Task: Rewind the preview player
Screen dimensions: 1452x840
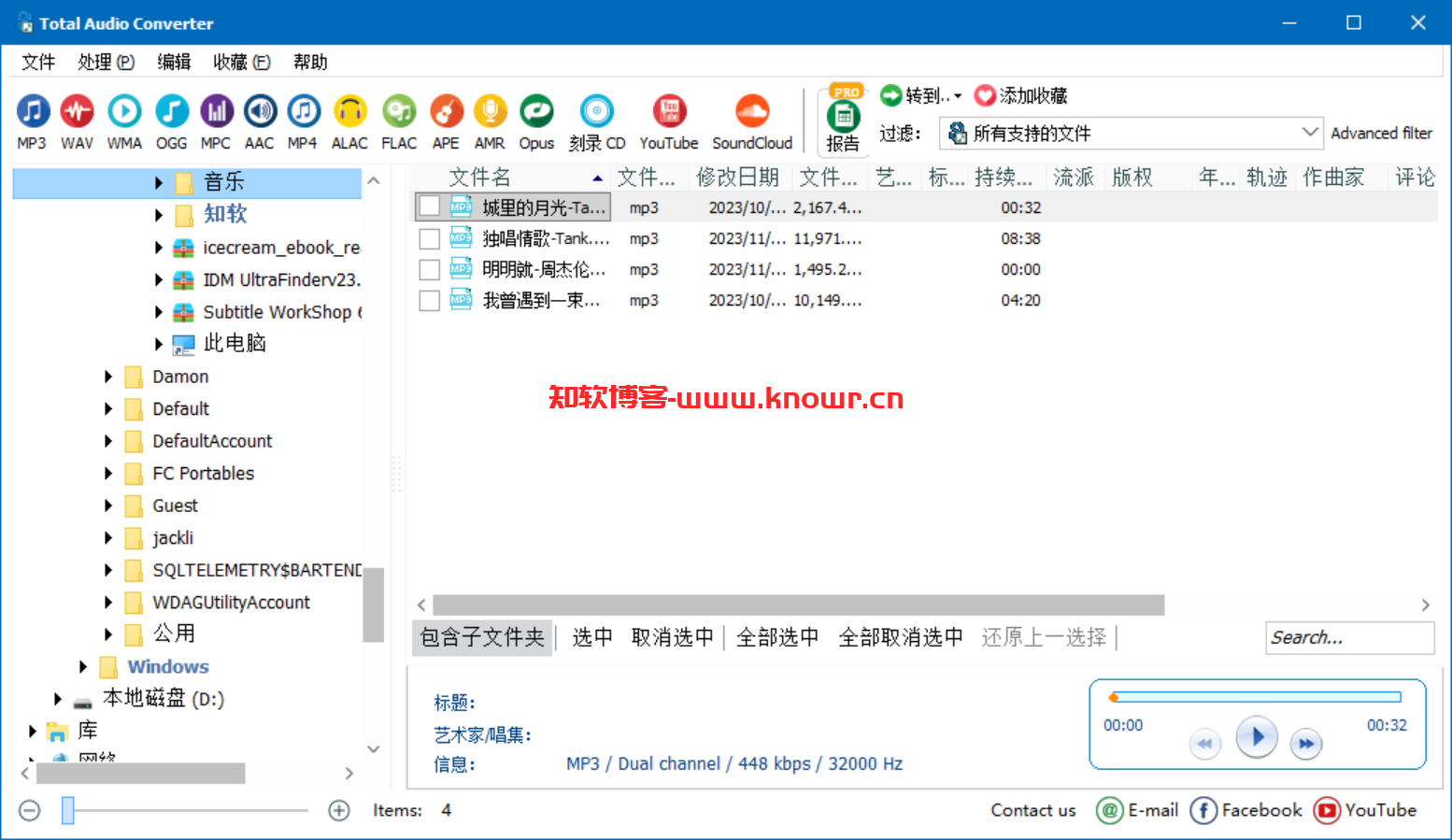Action: [1205, 744]
